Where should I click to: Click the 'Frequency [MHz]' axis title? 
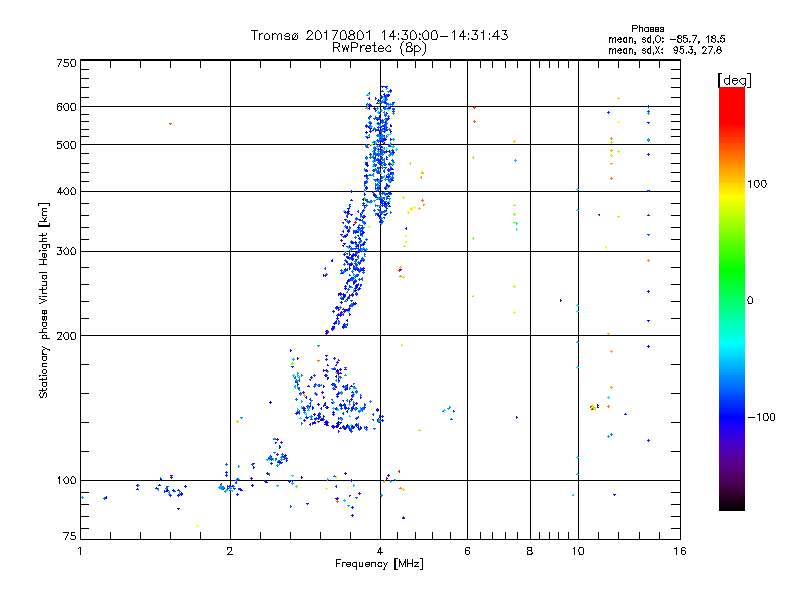click(x=379, y=564)
